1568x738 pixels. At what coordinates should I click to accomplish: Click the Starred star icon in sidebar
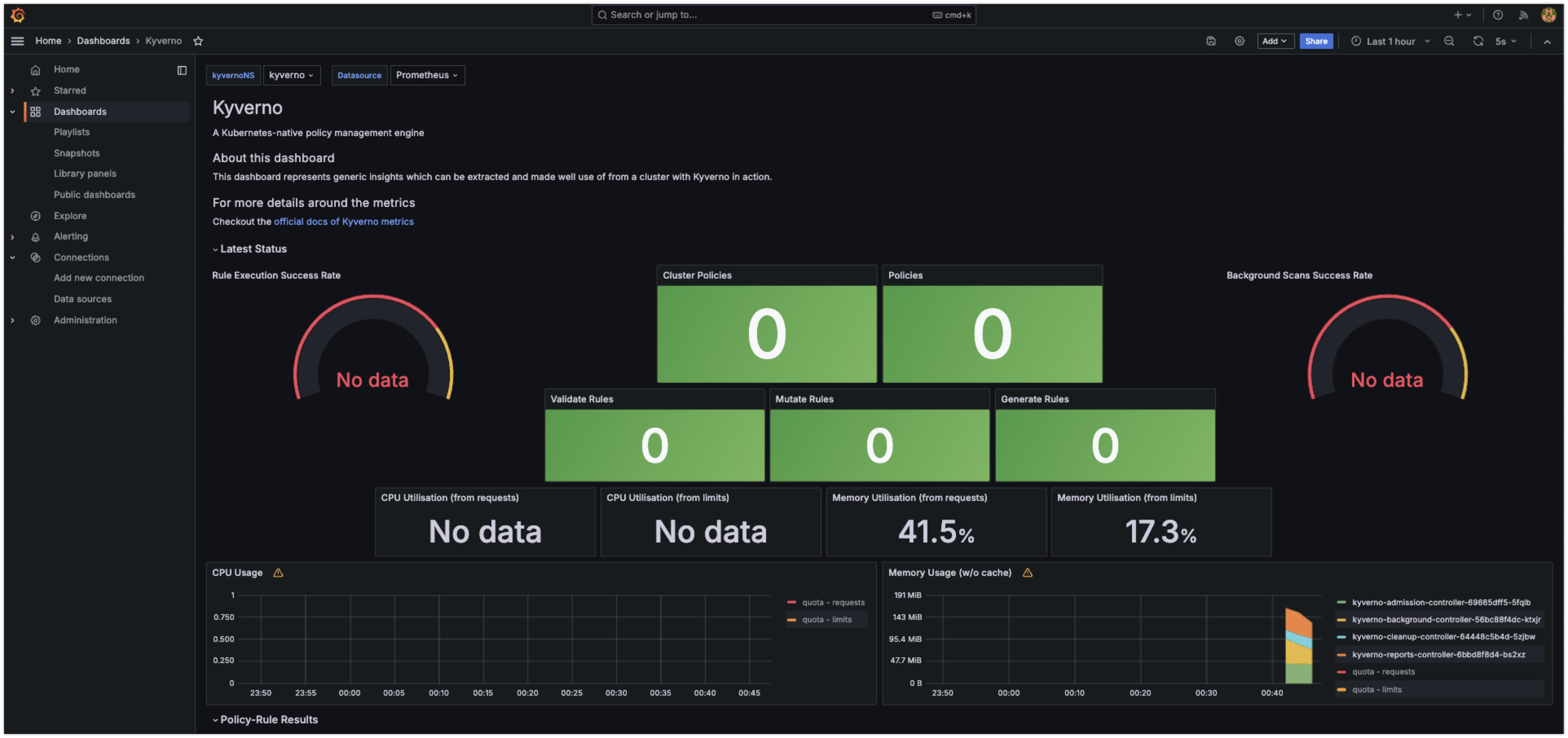pos(35,91)
